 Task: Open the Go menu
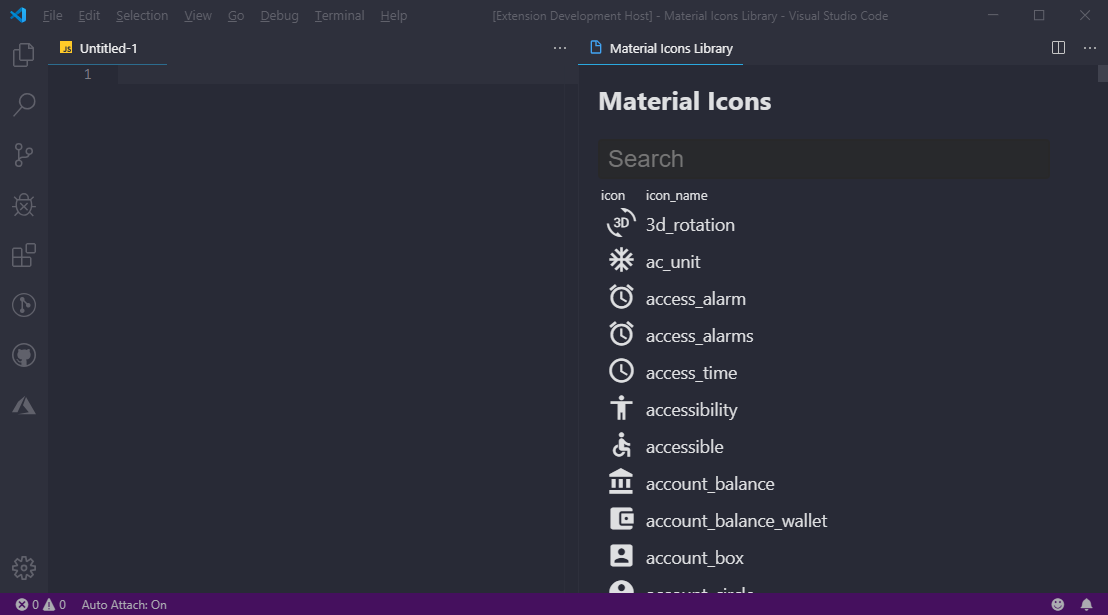[236, 16]
